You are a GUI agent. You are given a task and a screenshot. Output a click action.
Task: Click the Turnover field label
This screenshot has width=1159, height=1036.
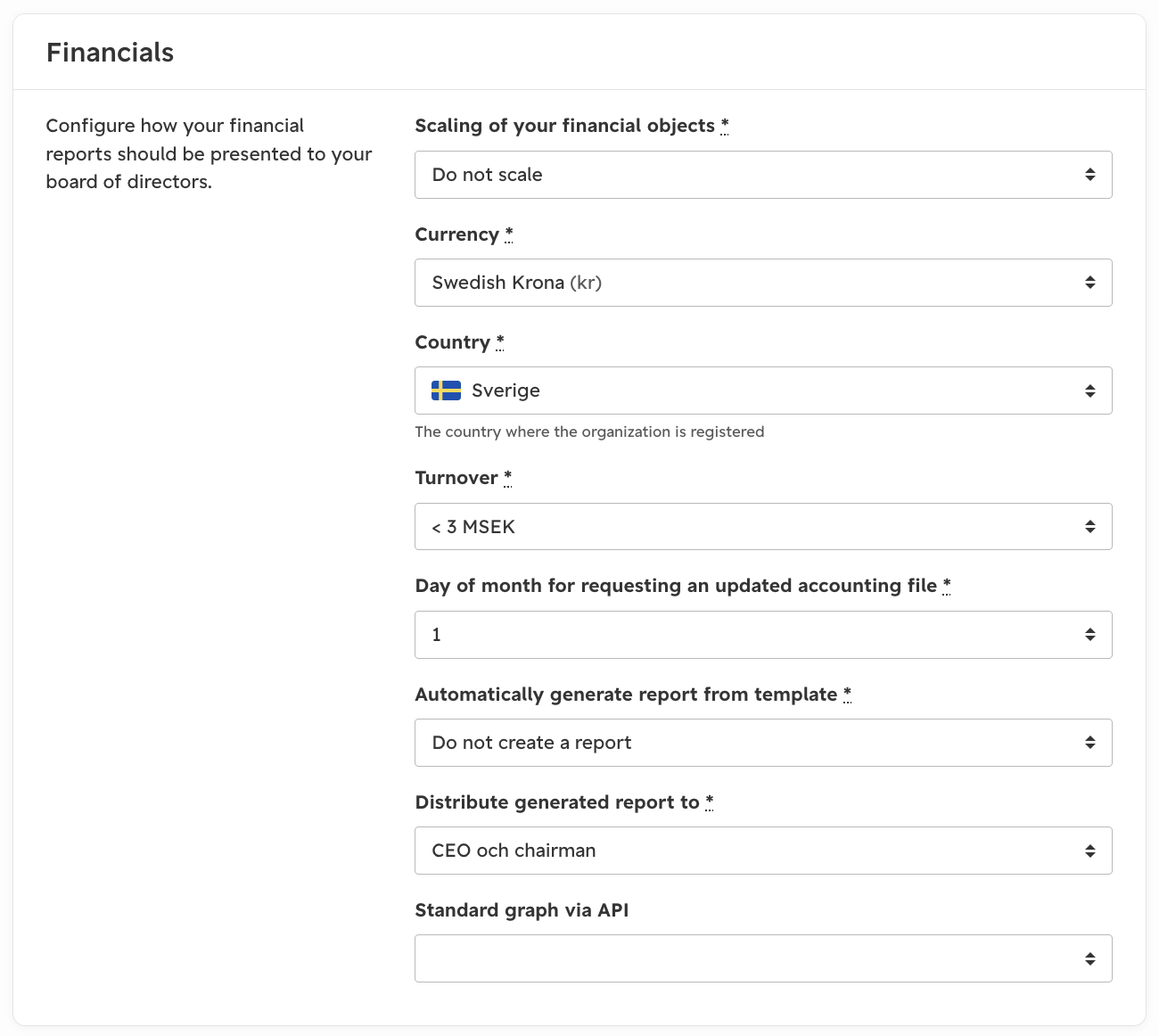point(456,478)
